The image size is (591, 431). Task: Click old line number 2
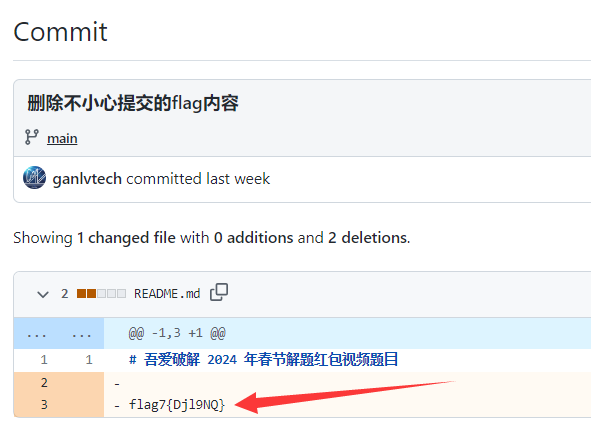pos(44,383)
